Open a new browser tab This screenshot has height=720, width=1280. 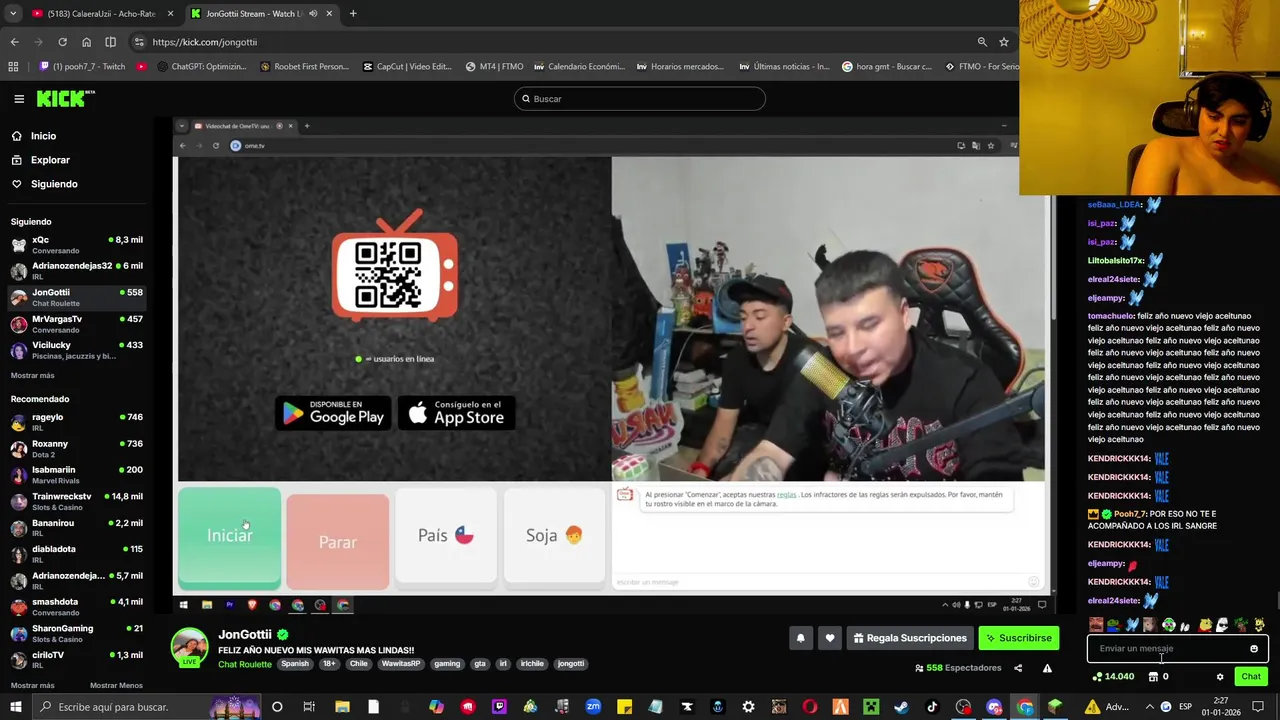(353, 14)
